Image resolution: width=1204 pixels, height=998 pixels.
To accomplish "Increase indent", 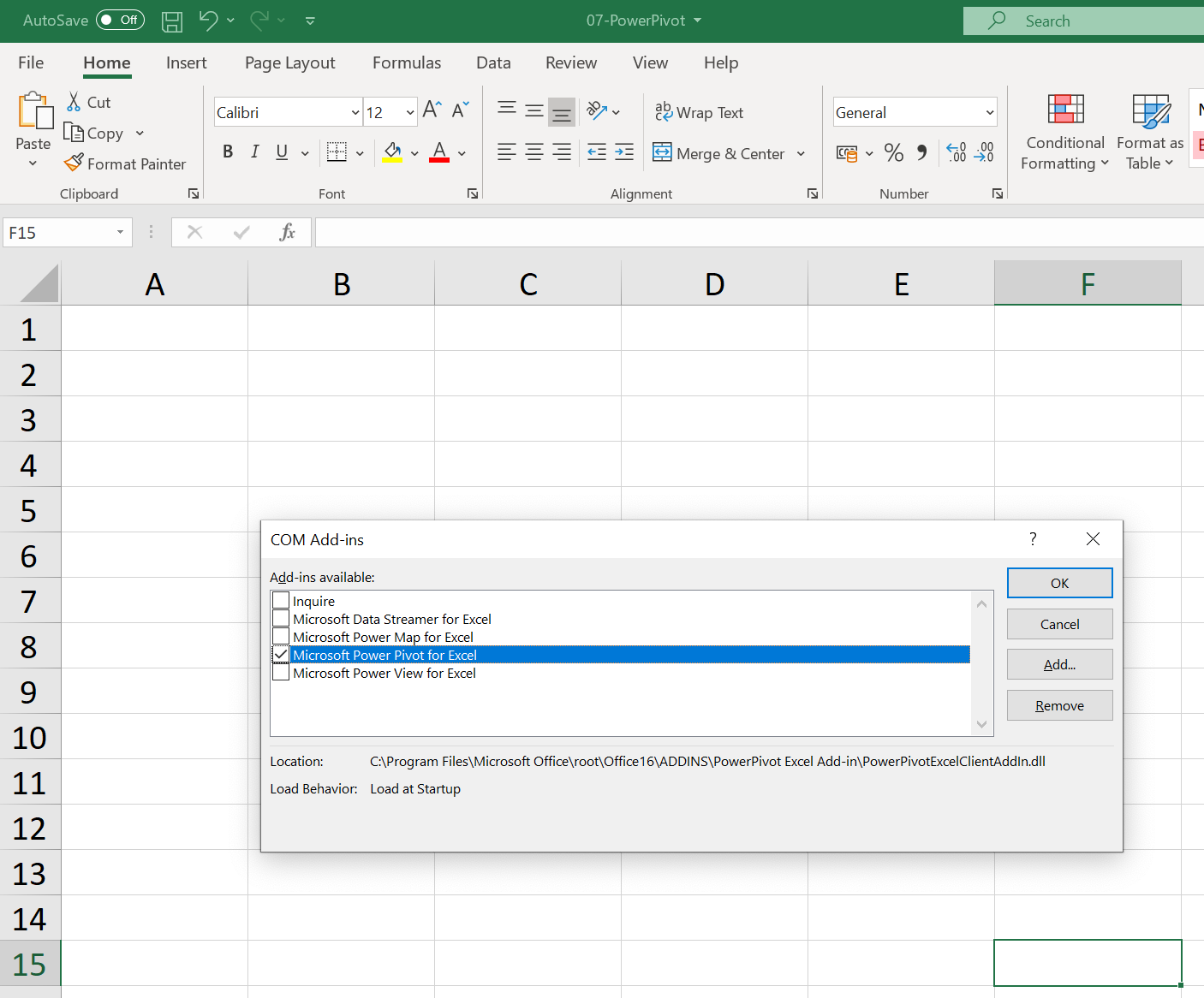I will click(x=624, y=152).
